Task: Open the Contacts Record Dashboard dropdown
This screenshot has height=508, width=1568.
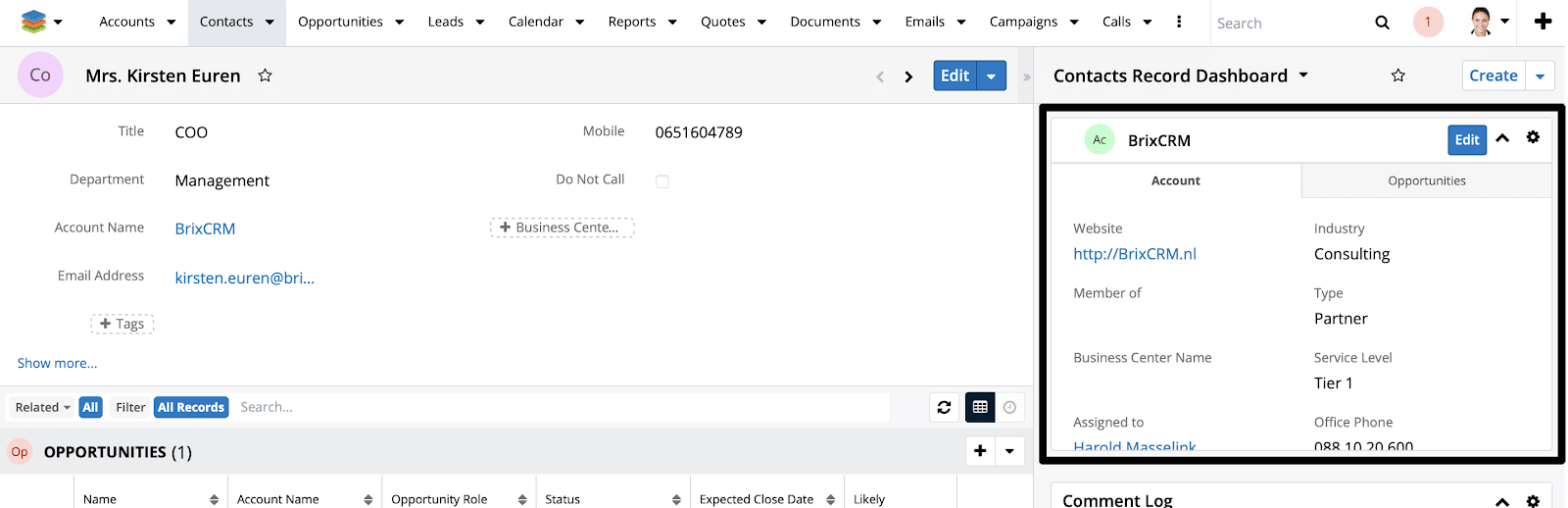Action: [1303, 75]
